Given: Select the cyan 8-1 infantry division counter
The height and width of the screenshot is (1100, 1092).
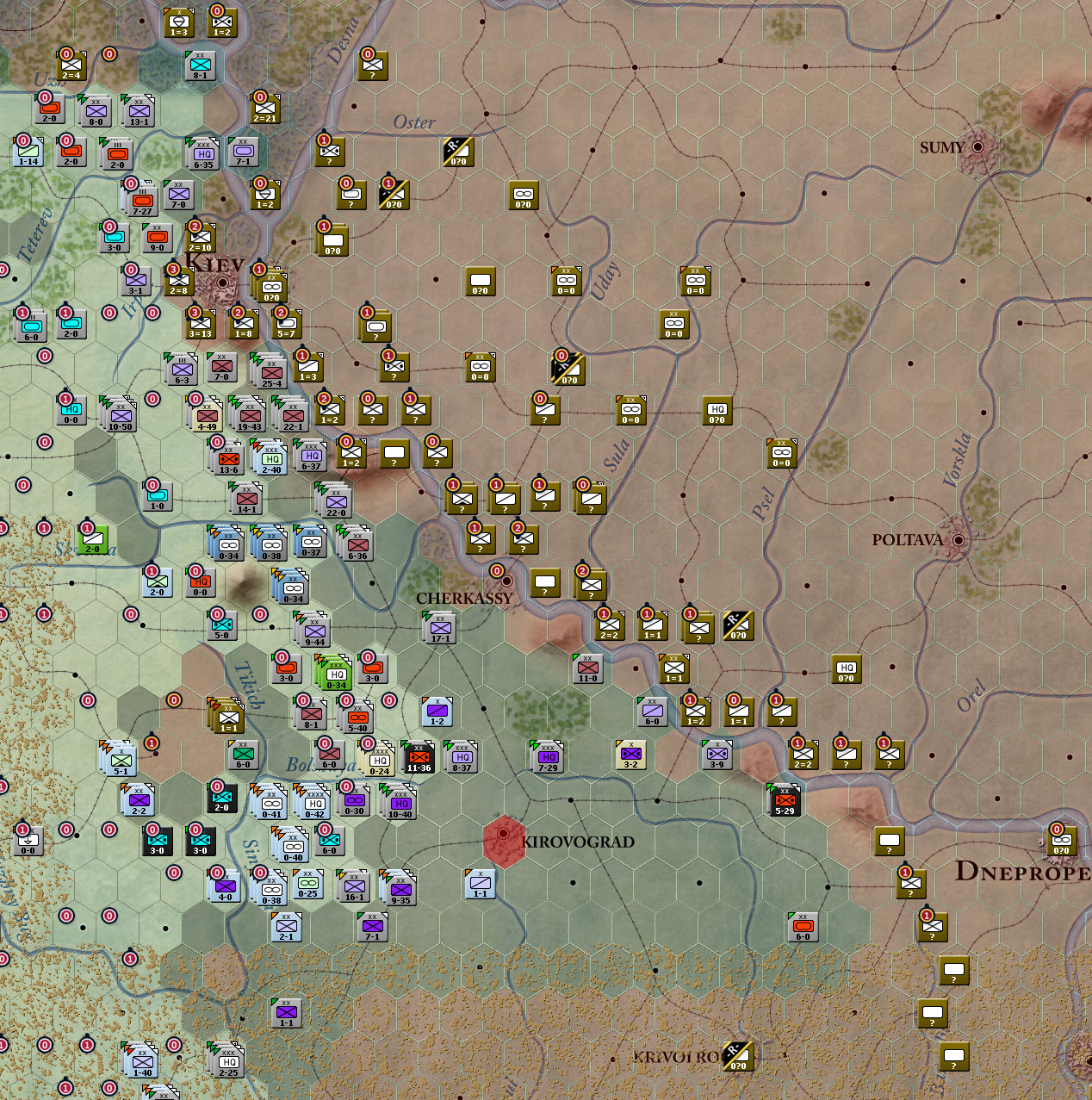Looking at the screenshot, I should click(x=201, y=66).
